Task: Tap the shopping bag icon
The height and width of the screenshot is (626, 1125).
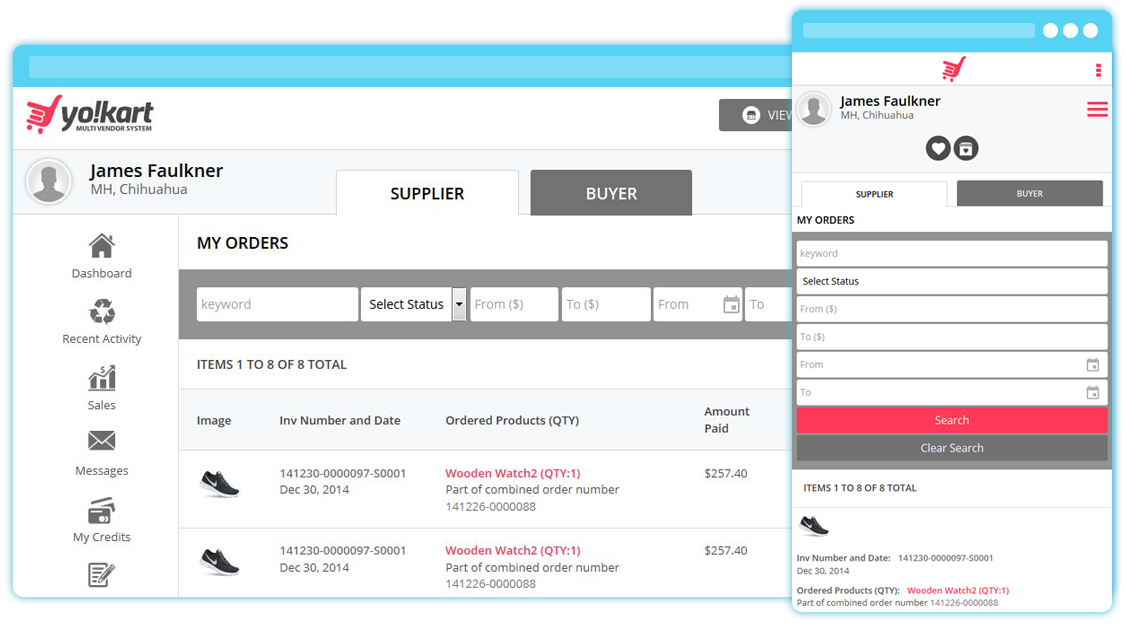Action: tap(966, 148)
